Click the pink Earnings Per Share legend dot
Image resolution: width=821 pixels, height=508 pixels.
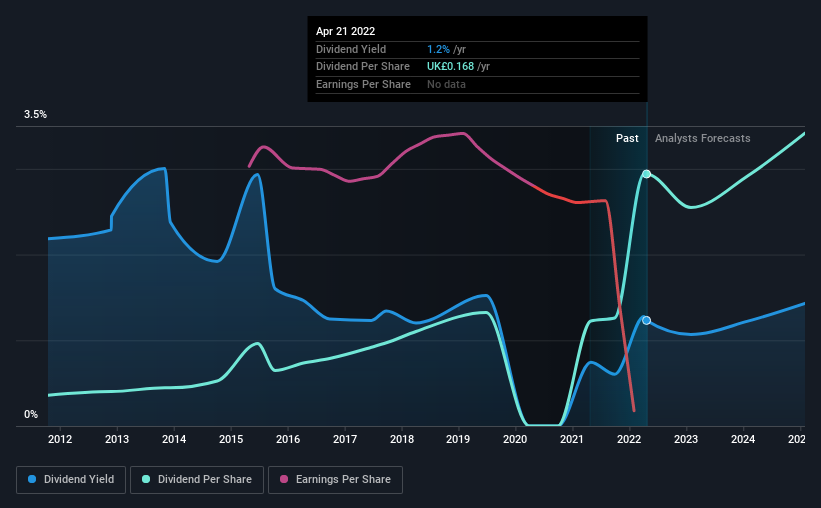[284, 479]
